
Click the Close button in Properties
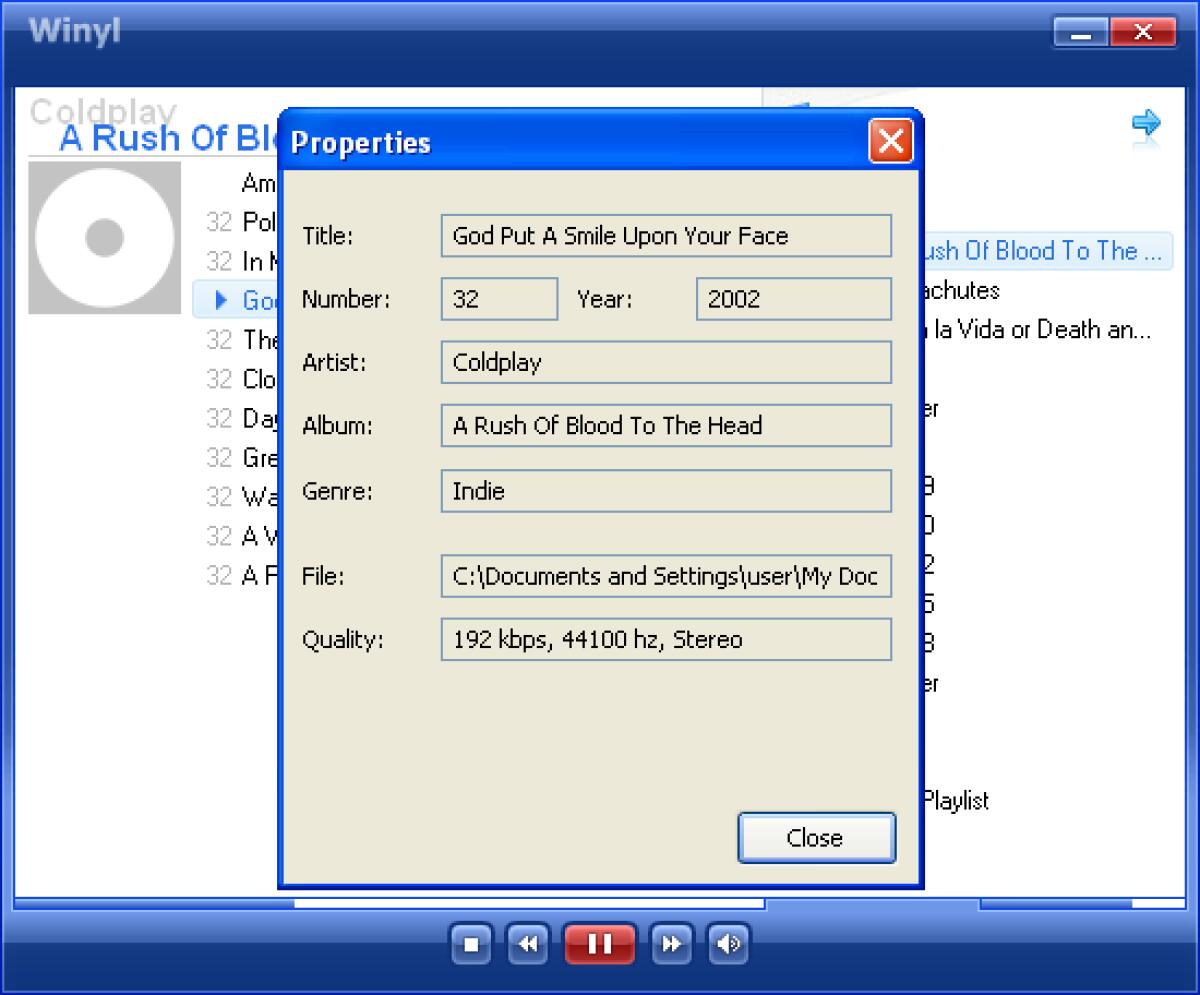click(816, 838)
